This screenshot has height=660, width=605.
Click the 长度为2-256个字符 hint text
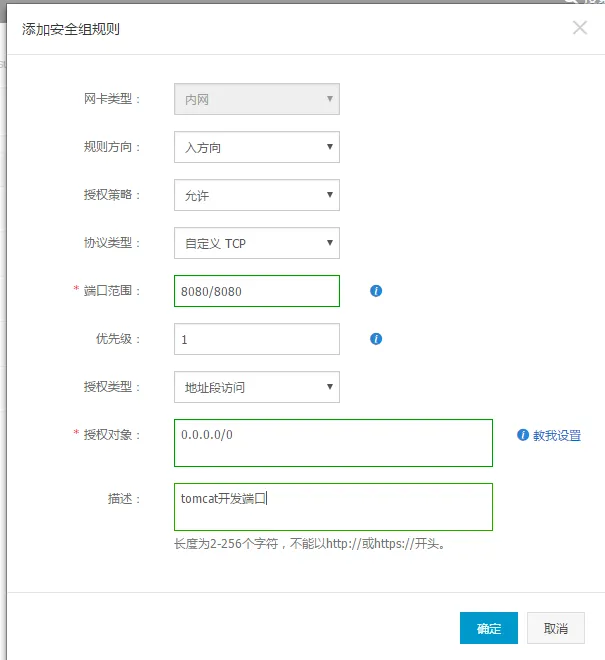point(309,543)
